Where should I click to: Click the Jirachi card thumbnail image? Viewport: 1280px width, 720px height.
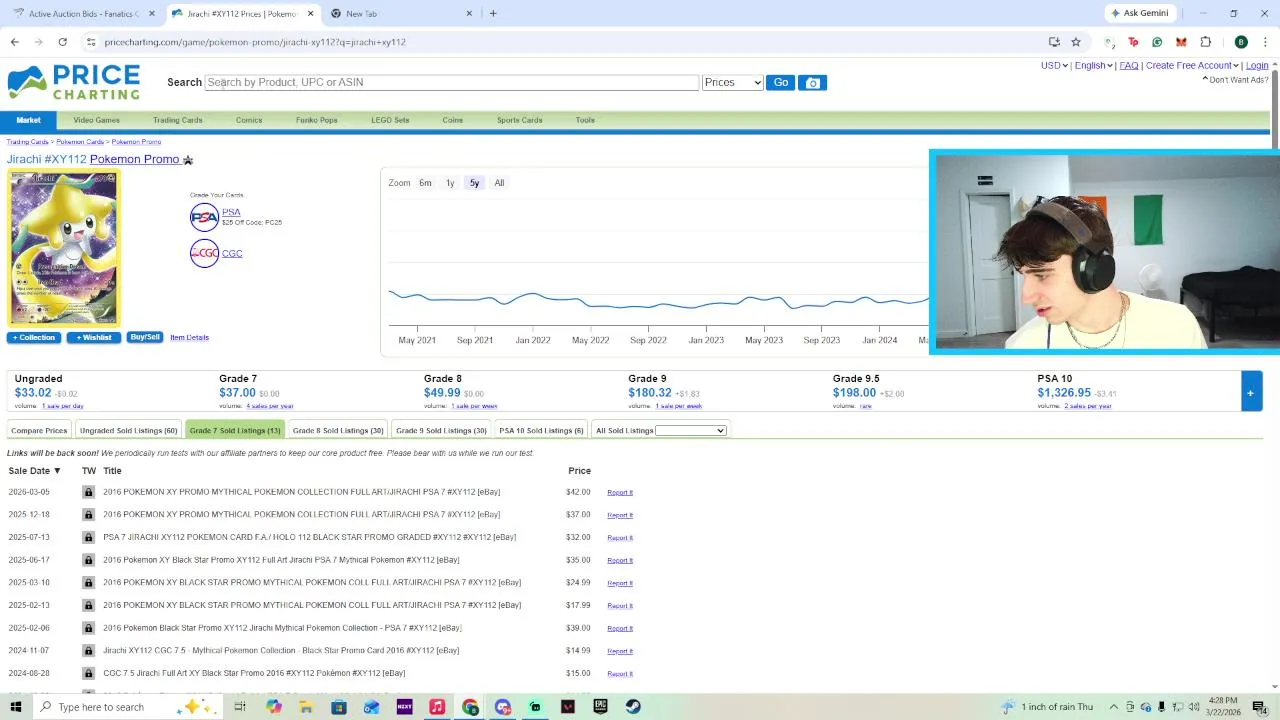click(63, 248)
